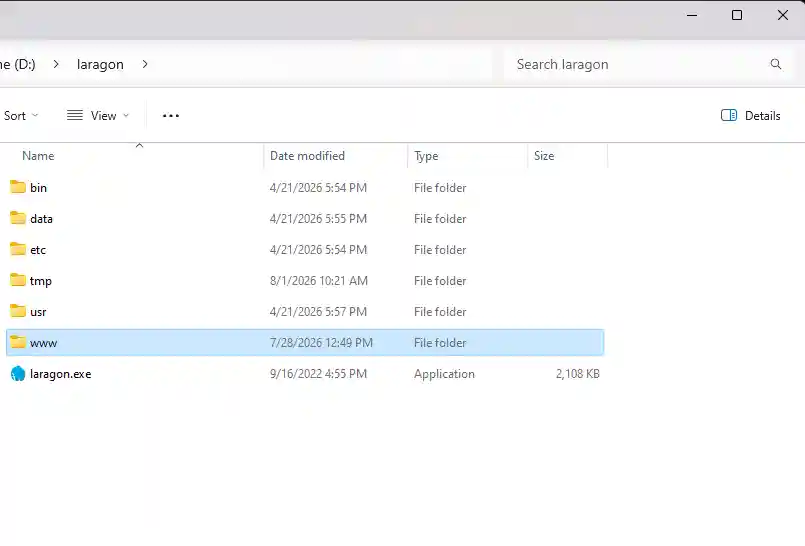Select the www folder icon
The image size is (805, 546).
pos(17,342)
